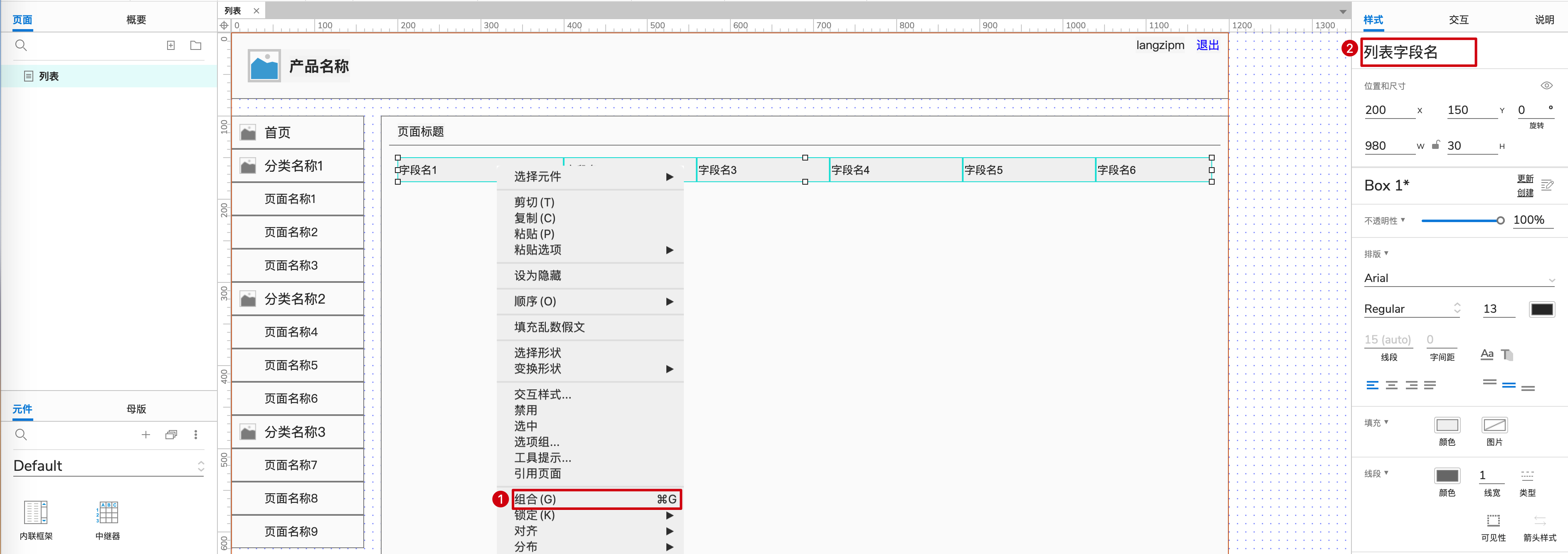Align text center
The width and height of the screenshot is (1568, 554).
point(1391,385)
